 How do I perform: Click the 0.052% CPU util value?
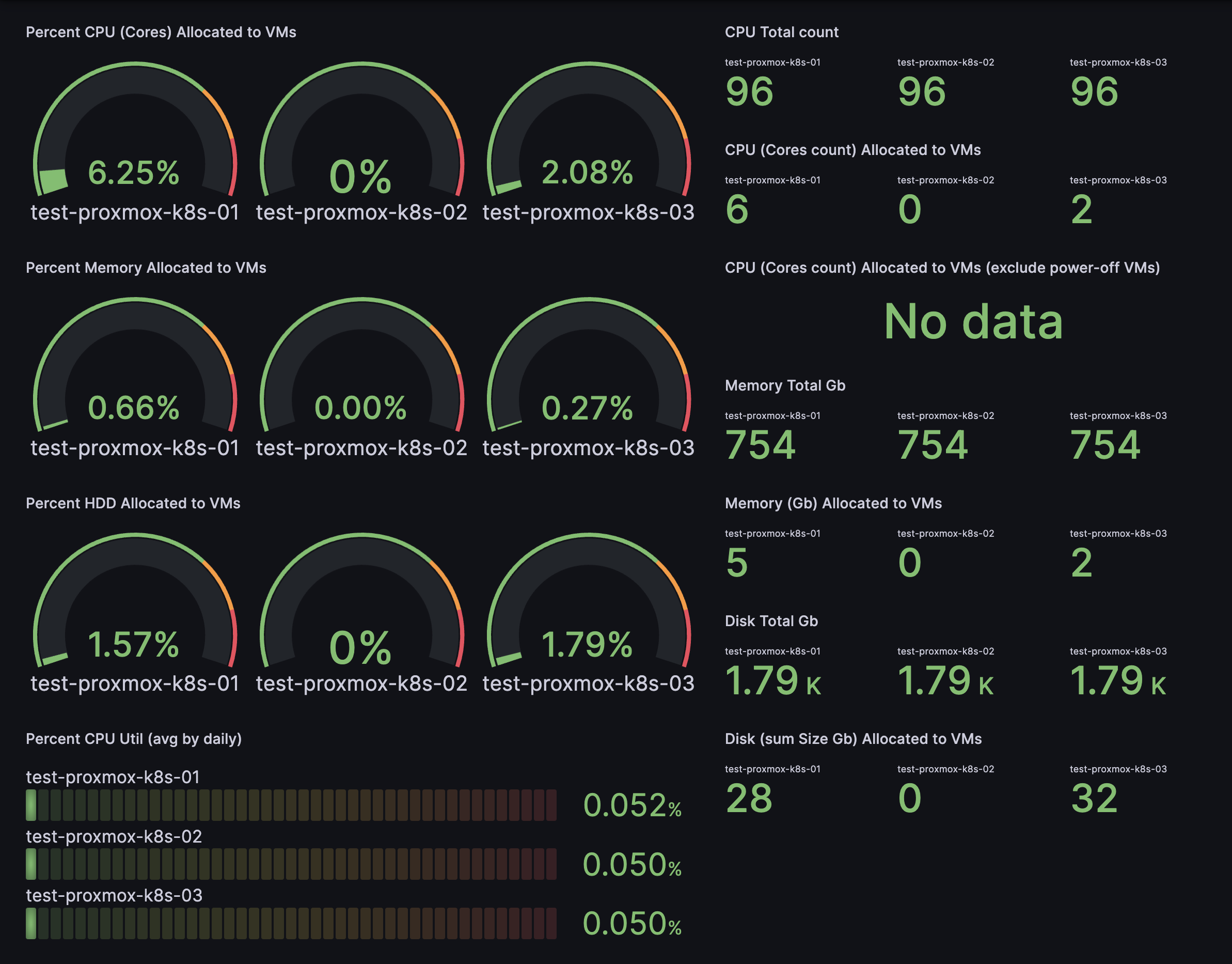click(632, 805)
